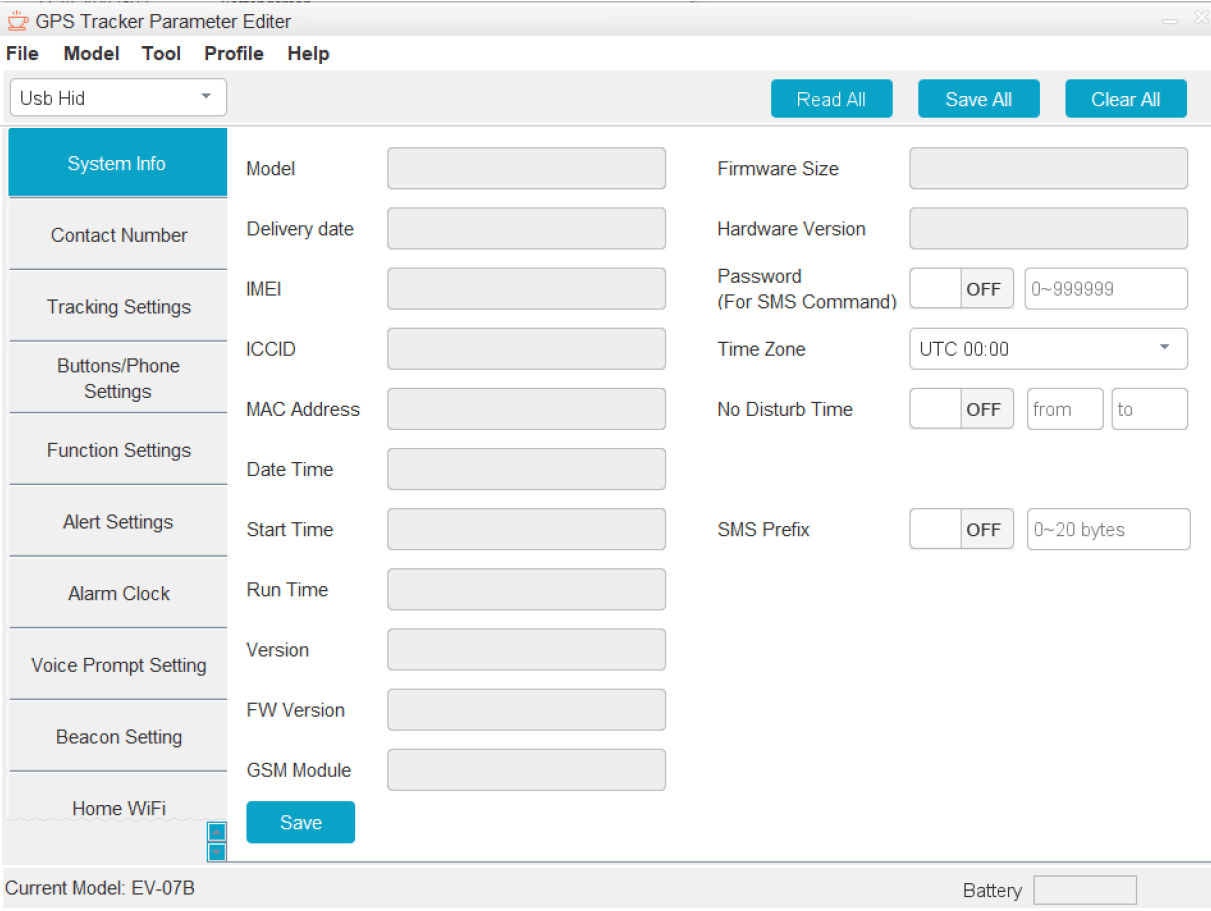Open the File menu
This screenshot has height=911, width=1211.
[22, 54]
